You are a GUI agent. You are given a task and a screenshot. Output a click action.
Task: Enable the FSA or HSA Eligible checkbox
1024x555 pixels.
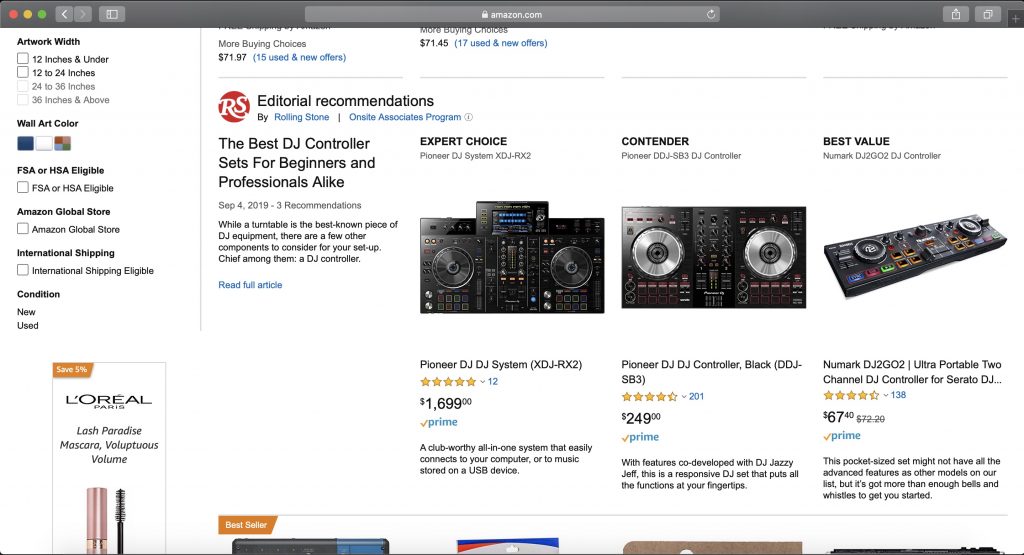(23, 188)
